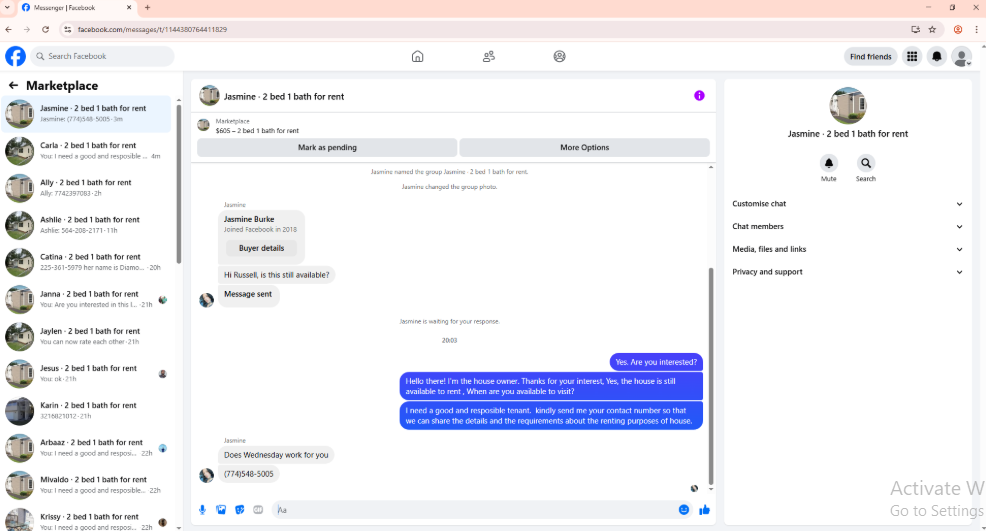Open the notifications bell in header
Image resolution: width=986 pixels, height=531 pixels.
point(936,57)
